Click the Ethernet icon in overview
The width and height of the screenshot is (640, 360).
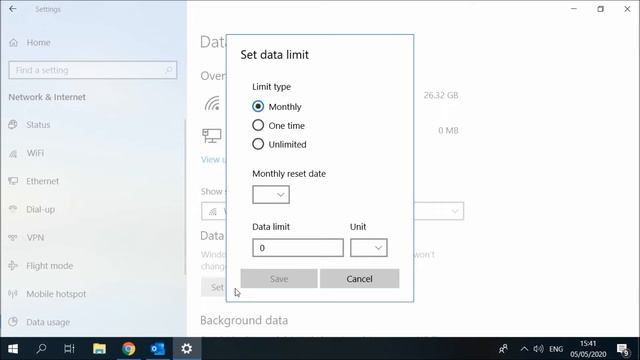(212, 136)
